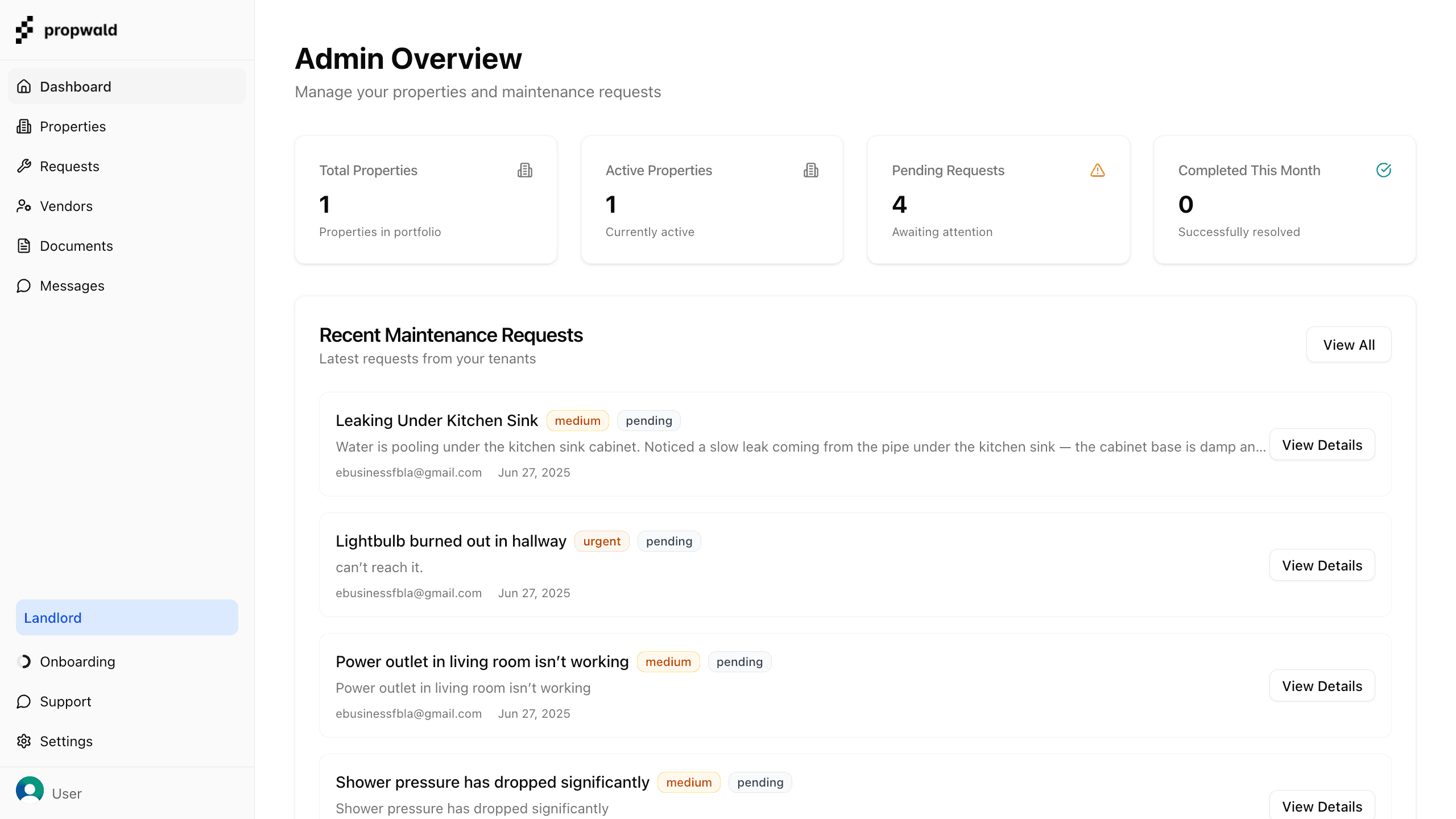Click the warning icon on Pending Requests card
1456x819 pixels.
coord(1097,170)
